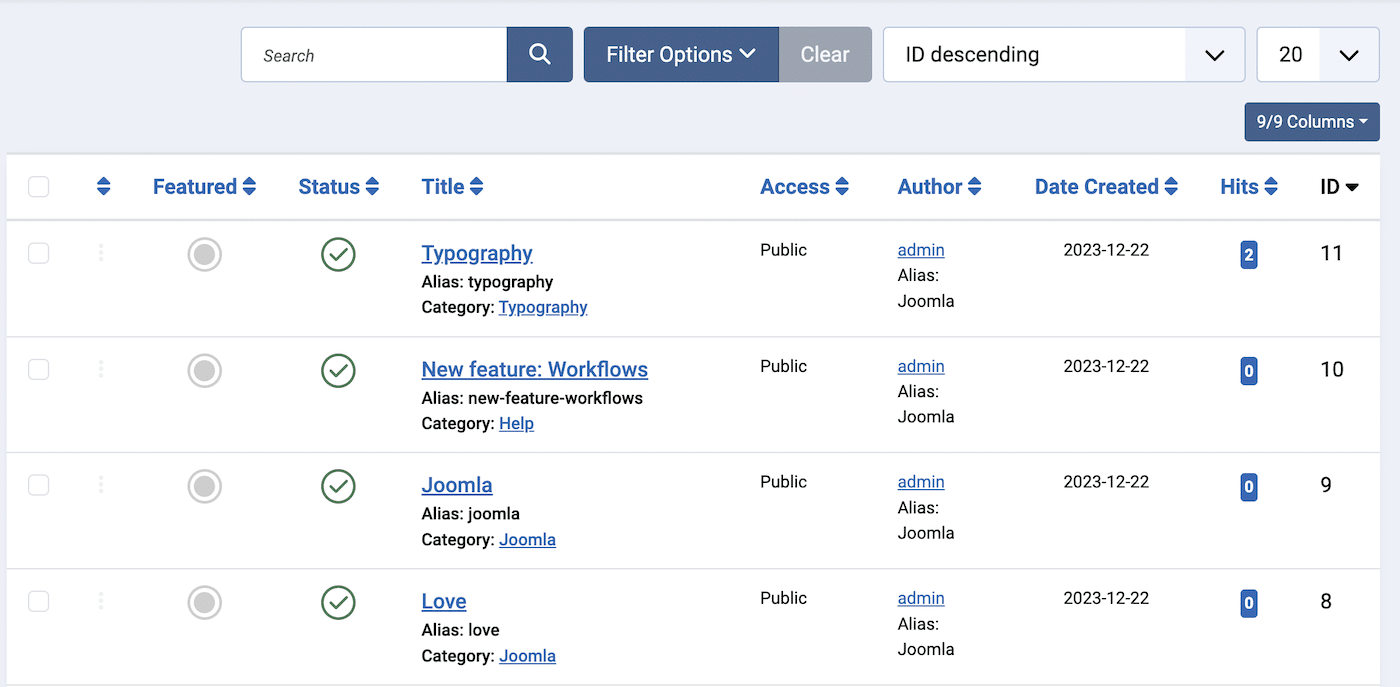Click the sort icon beside Access

pos(840,186)
